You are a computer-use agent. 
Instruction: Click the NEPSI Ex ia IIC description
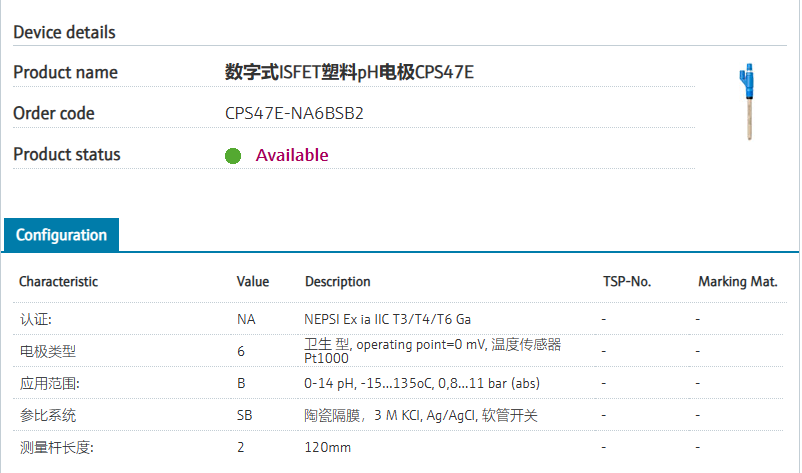pos(387,319)
